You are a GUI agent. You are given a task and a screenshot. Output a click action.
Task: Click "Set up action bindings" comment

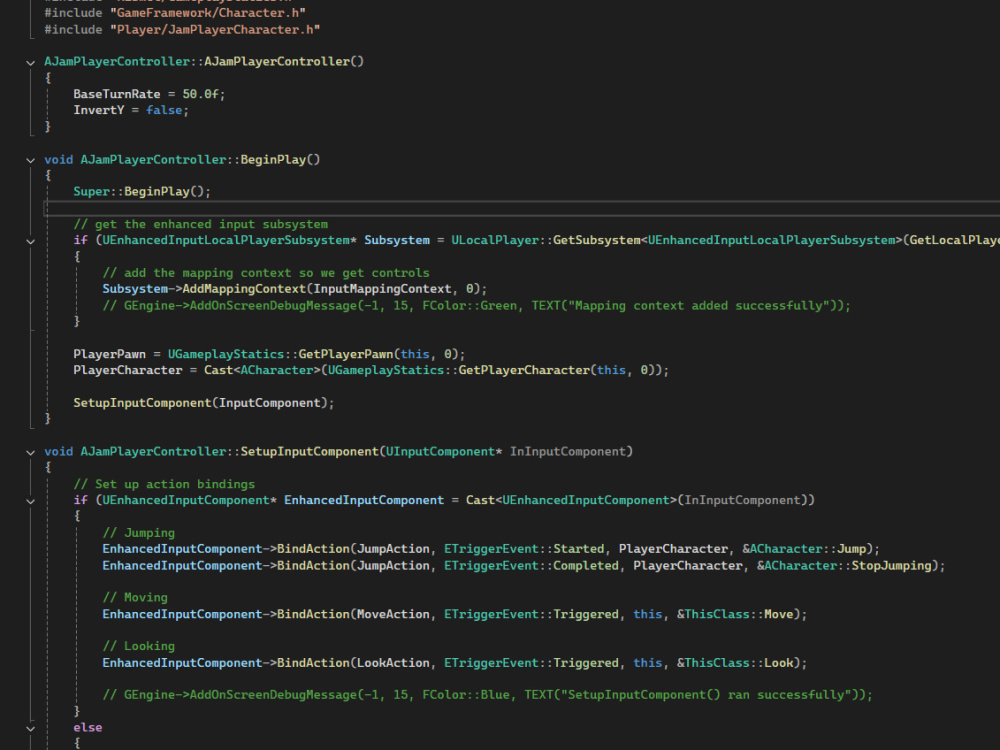(x=164, y=484)
